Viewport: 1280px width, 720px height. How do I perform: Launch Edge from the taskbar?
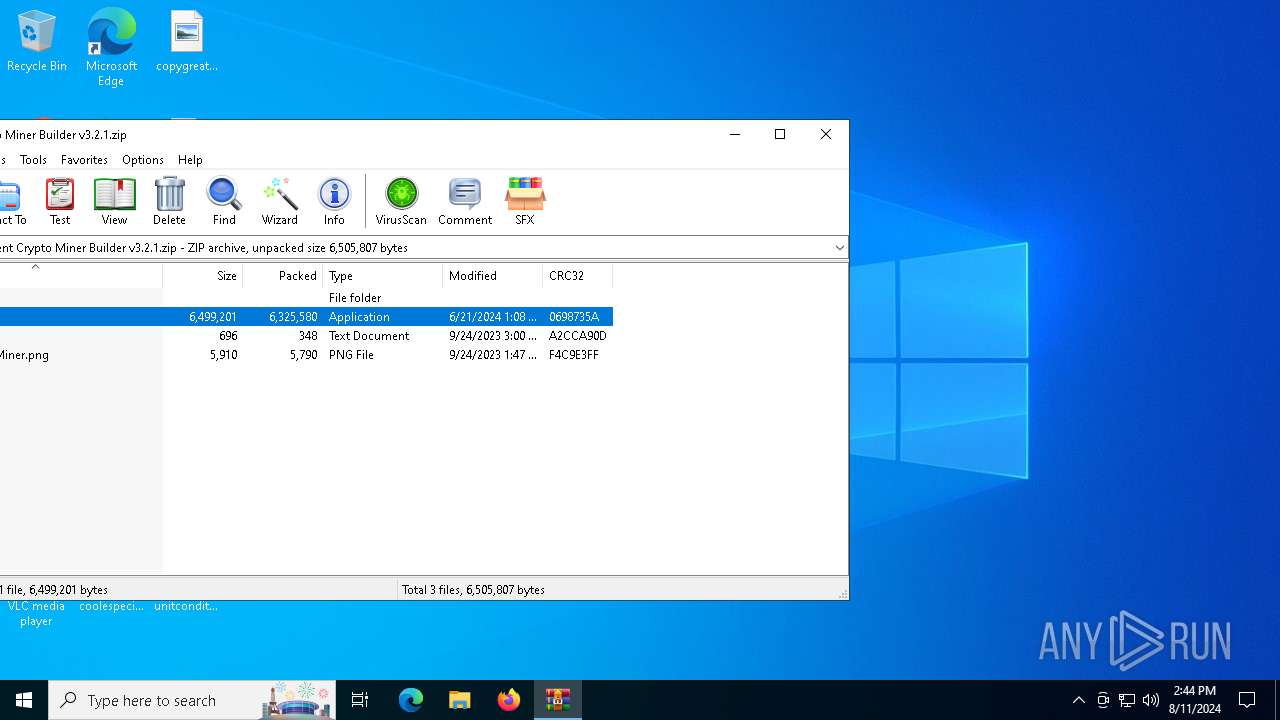click(x=411, y=700)
